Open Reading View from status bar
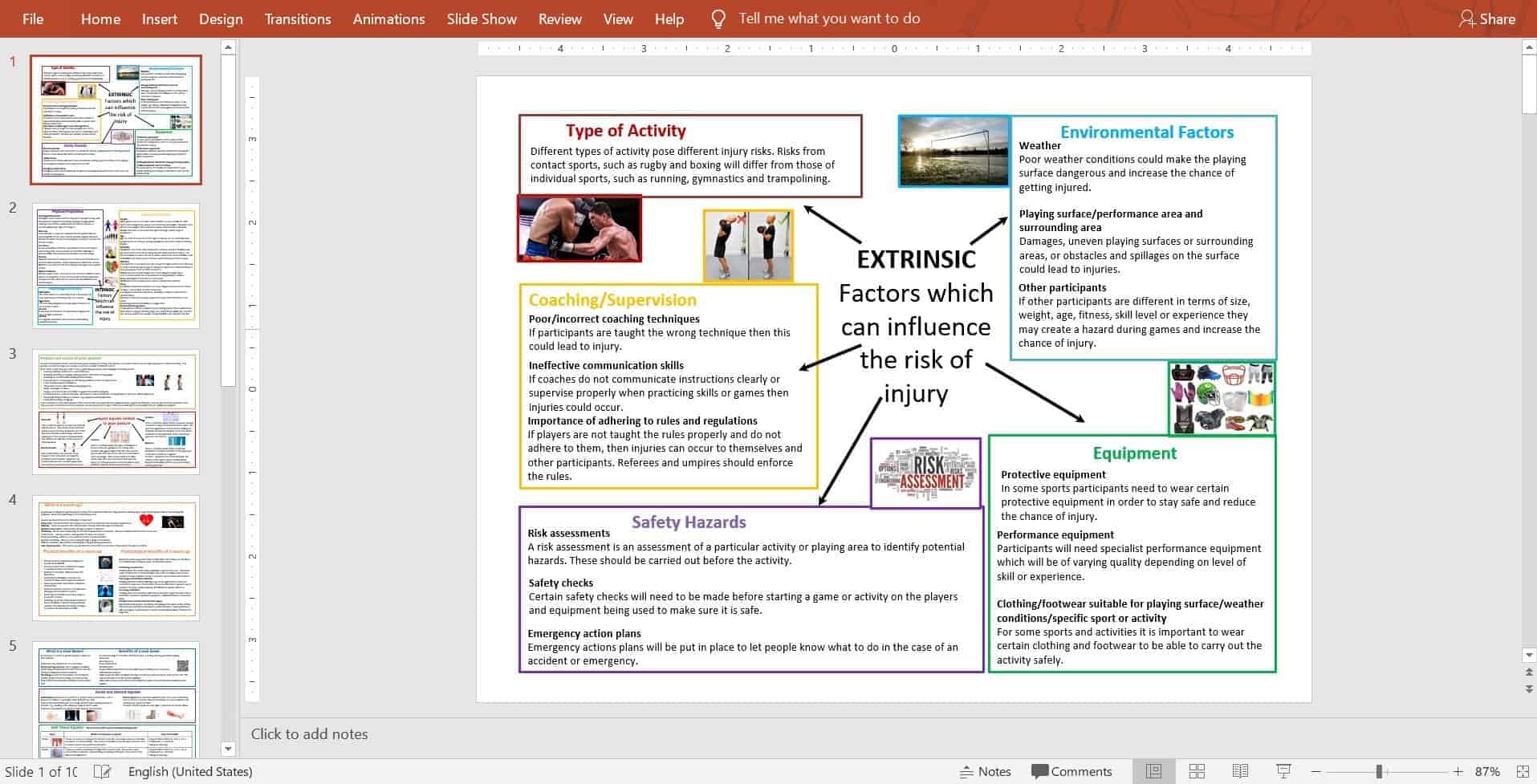This screenshot has height=784, width=1537. tap(1240, 771)
